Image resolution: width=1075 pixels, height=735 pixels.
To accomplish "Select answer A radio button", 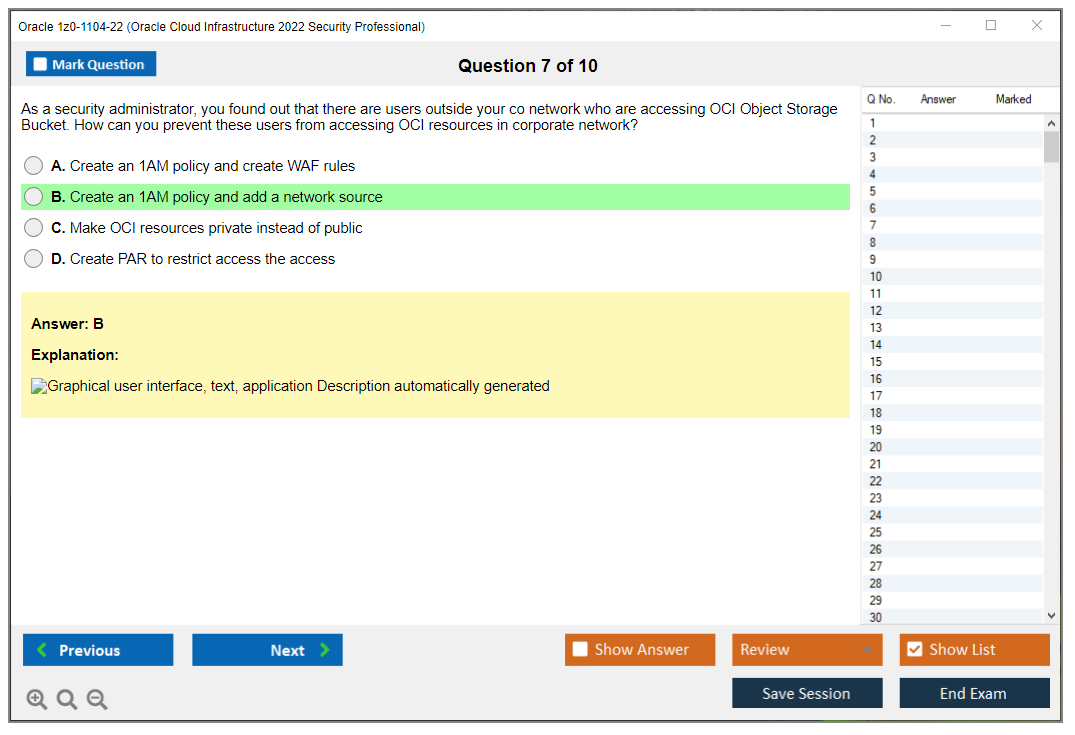I will [x=34, y=166].
